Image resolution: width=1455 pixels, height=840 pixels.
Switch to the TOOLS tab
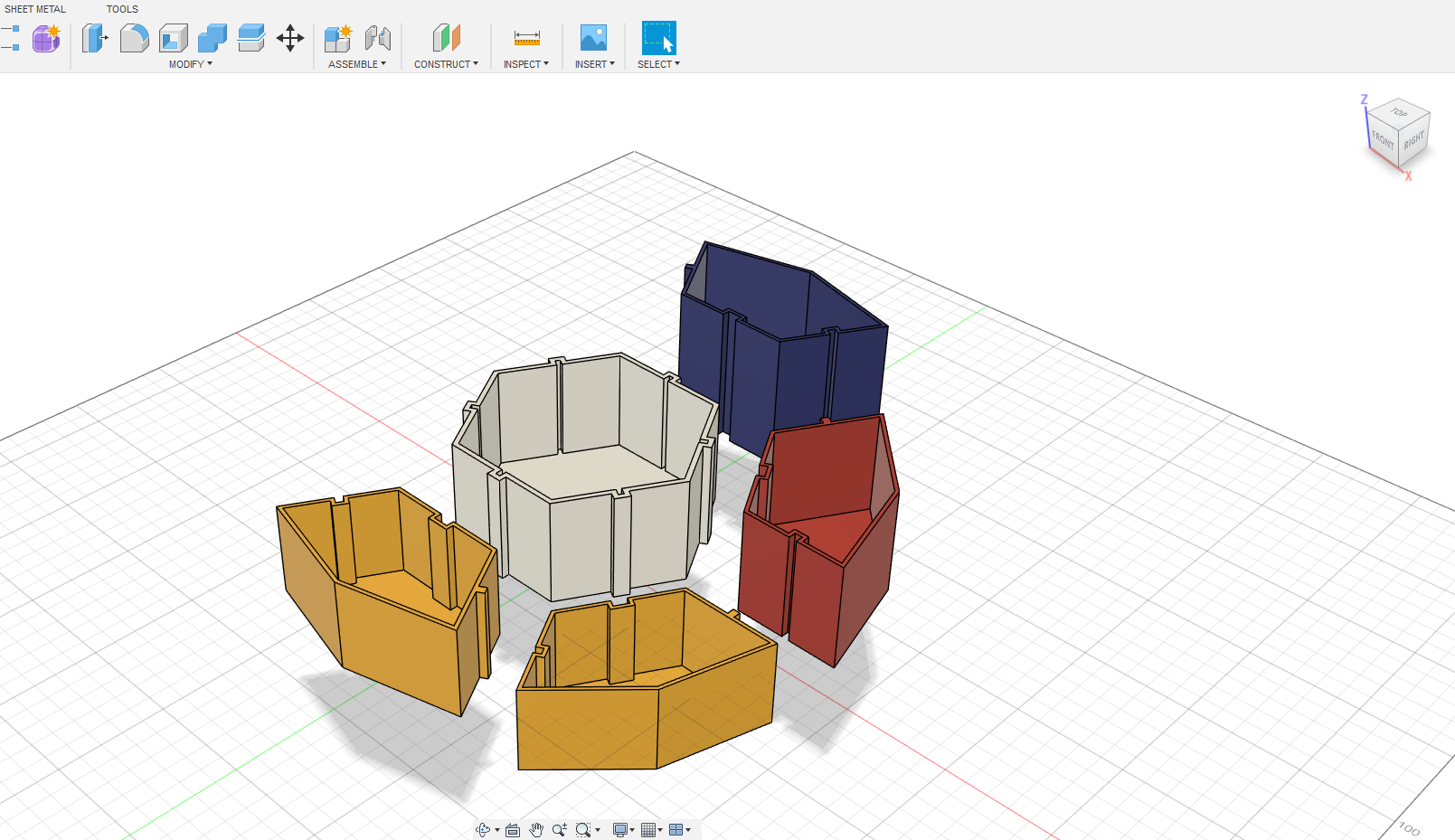tap(122, 9)
